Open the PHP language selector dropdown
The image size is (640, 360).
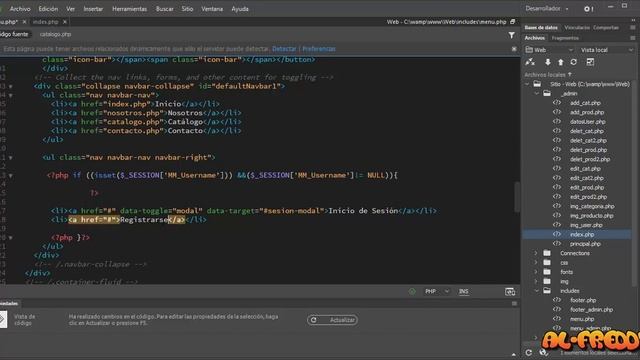tap(437, 291)
